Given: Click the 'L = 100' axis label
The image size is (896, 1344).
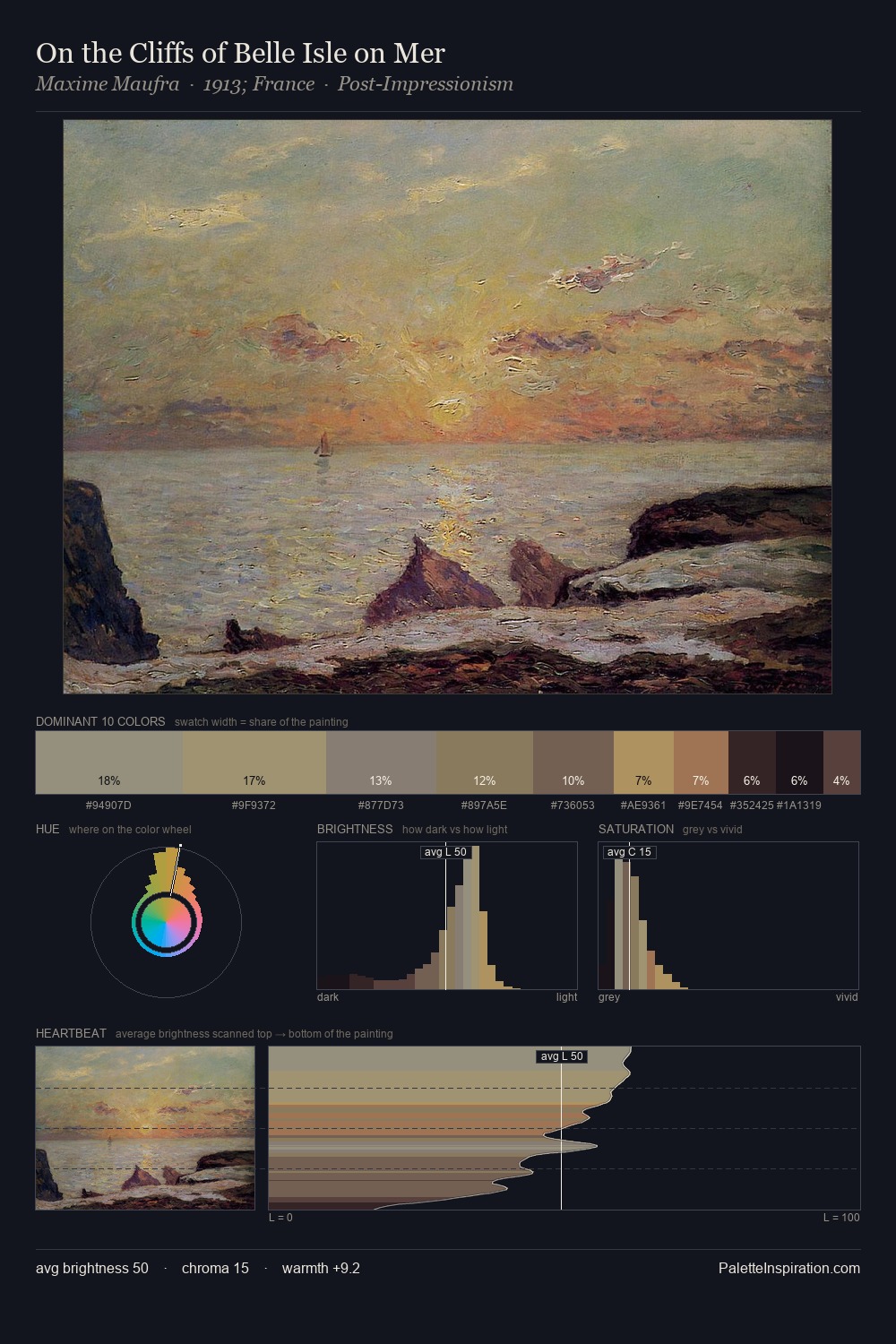Looking at the screenshot, I should pyautogui.click(x=841, y=1218).
